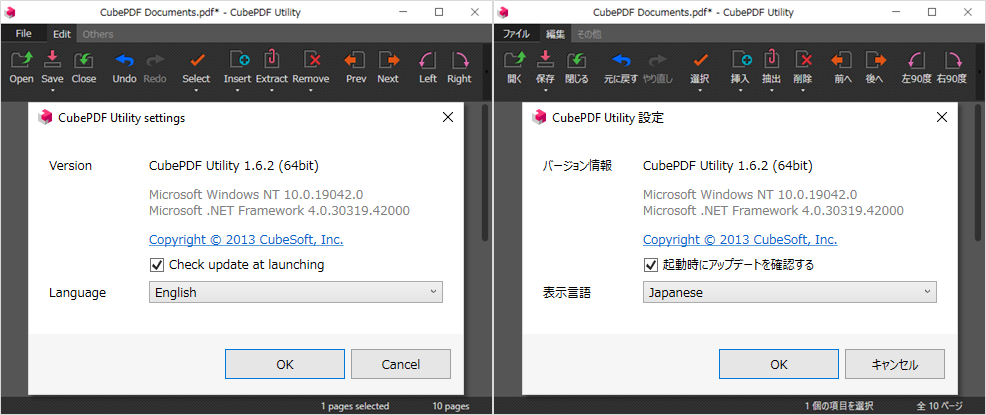
Task: Open the その他 tab
Action: point(589,34)
